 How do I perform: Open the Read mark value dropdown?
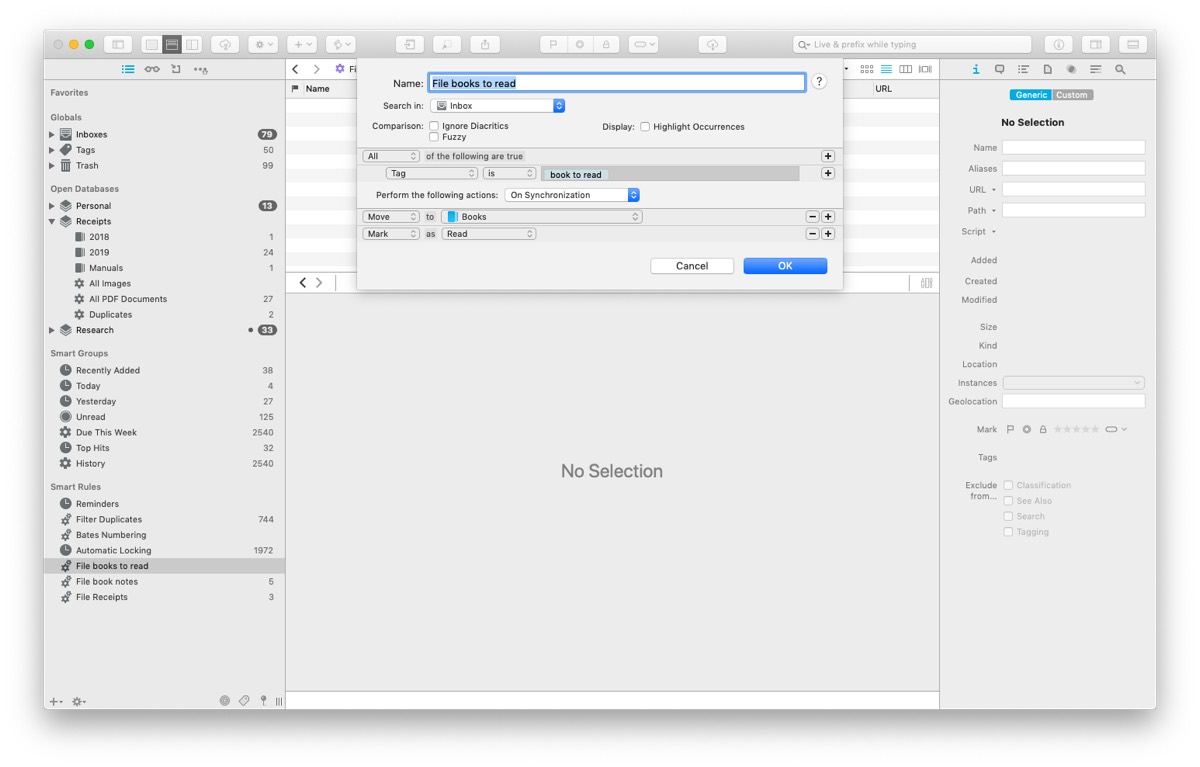tap(489, 234)
